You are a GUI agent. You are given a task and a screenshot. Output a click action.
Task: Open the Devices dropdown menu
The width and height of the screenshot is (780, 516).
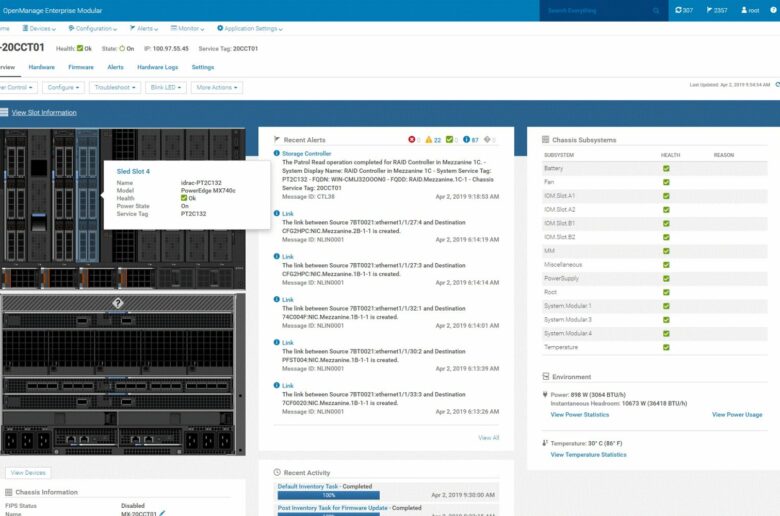point(39,28)
